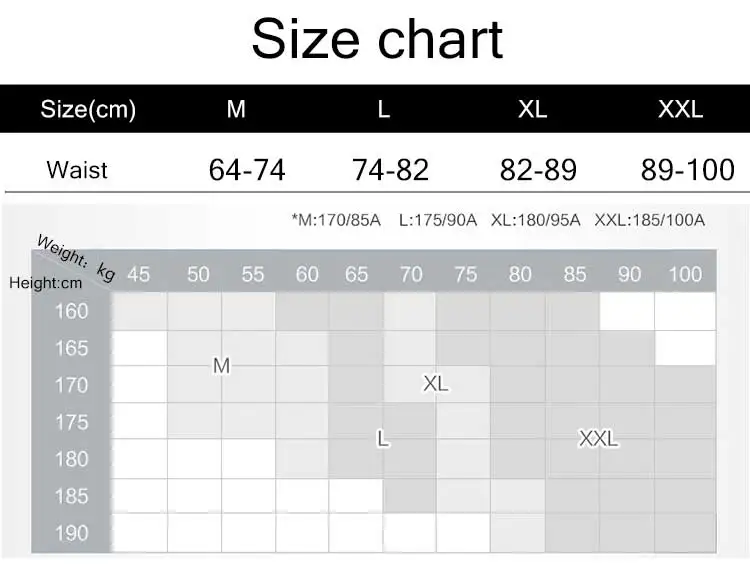This screenshot has width=750, height=567.
Task: Click the 100 kg weight header
Action: click(x=685, y=275)
